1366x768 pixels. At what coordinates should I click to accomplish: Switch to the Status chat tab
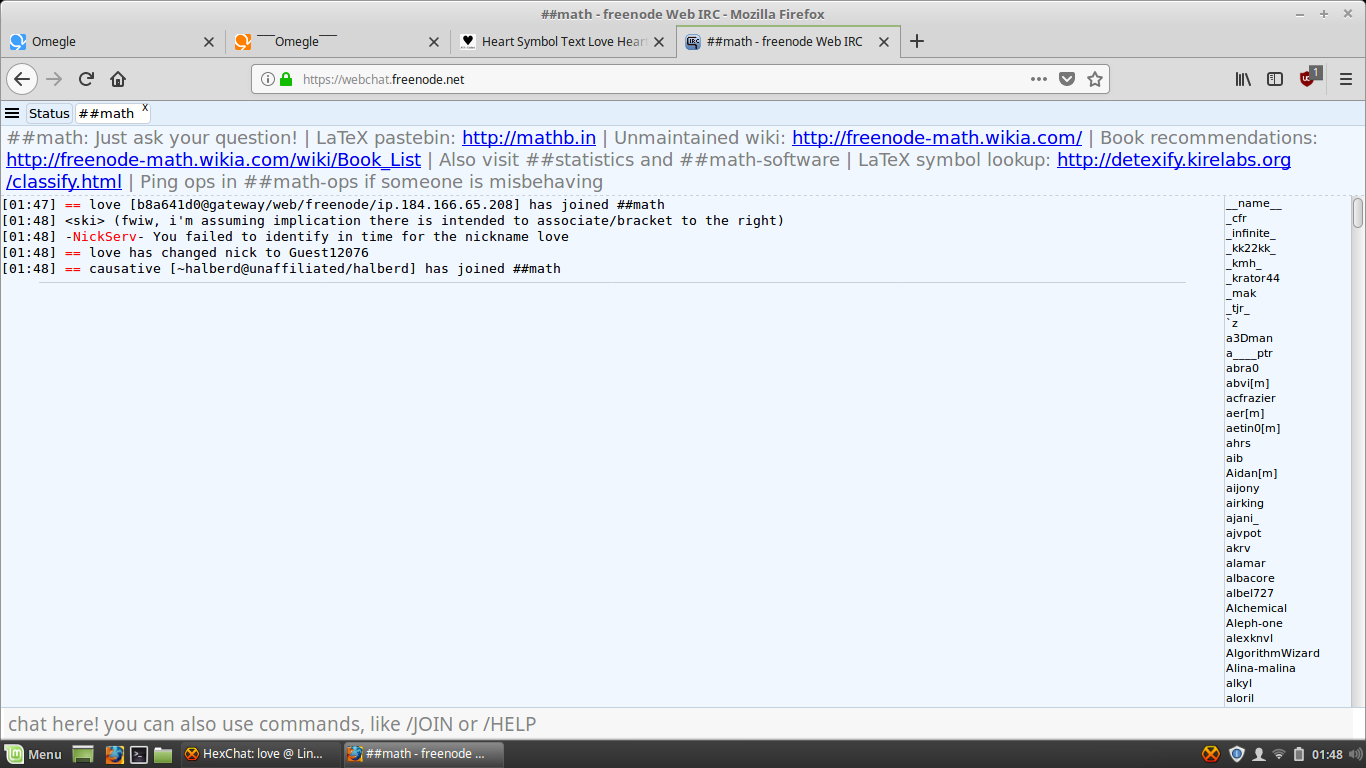click(49, 113)
